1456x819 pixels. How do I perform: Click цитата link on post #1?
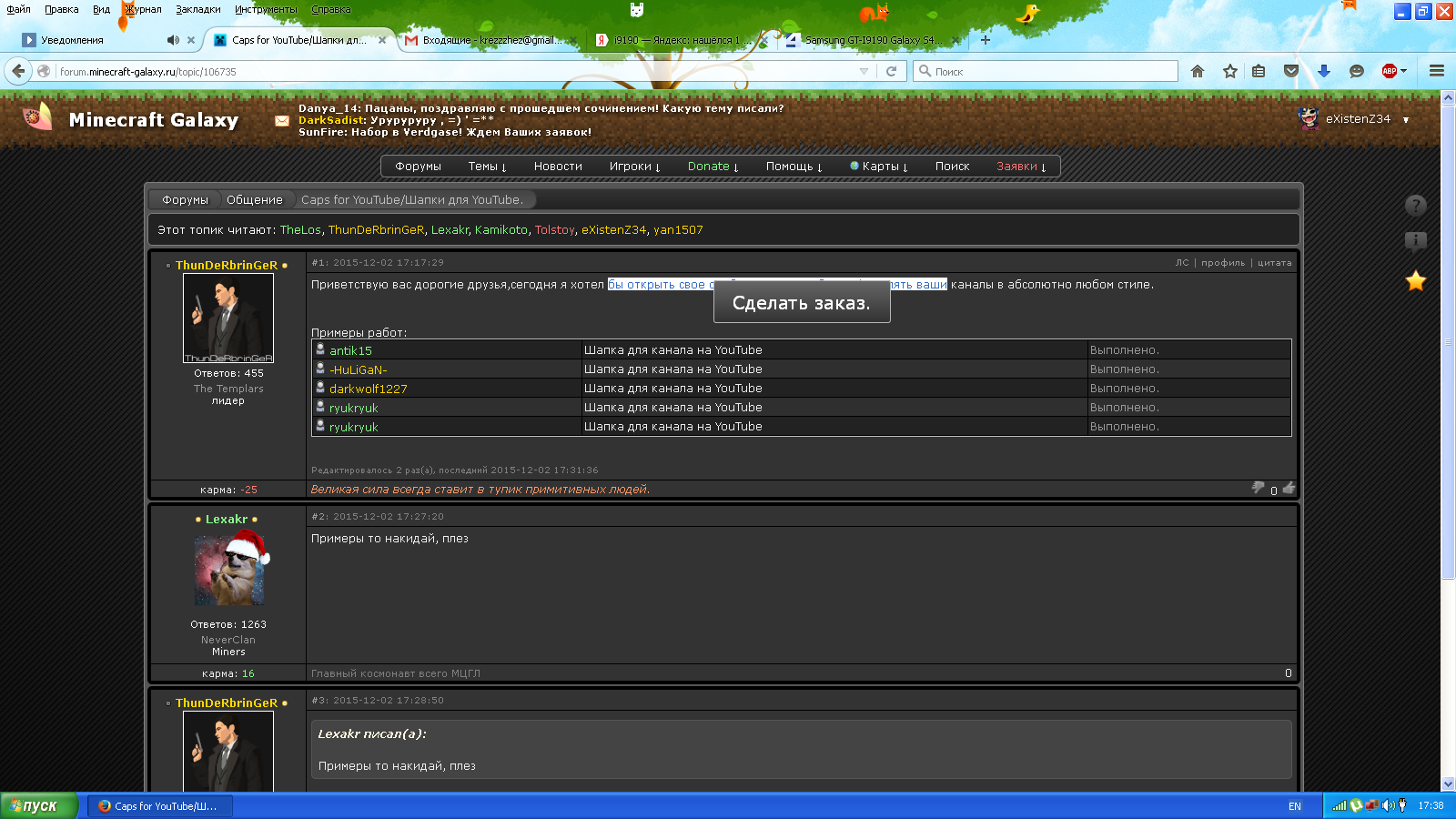(x=1274, y=263)
